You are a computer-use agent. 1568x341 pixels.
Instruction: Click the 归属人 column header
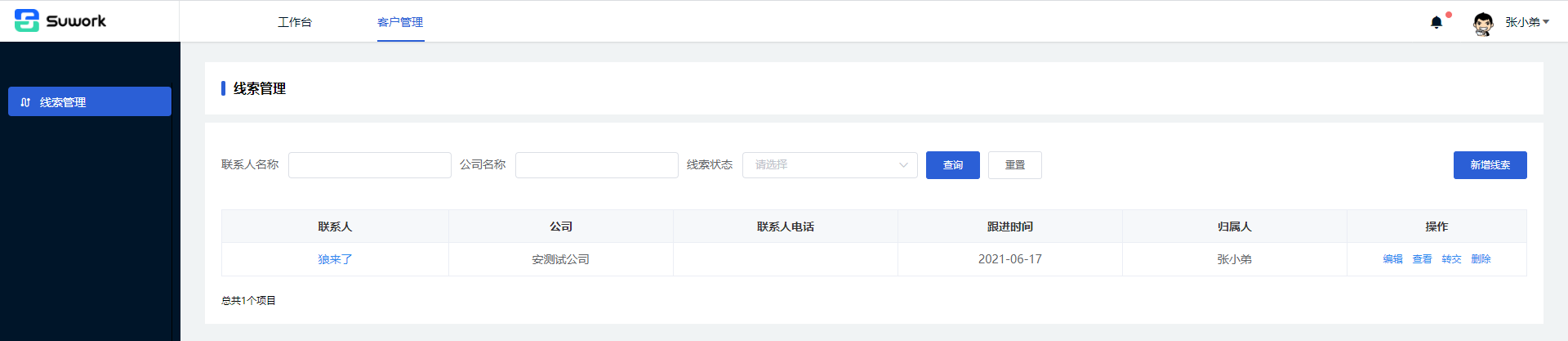(1235, 227)
